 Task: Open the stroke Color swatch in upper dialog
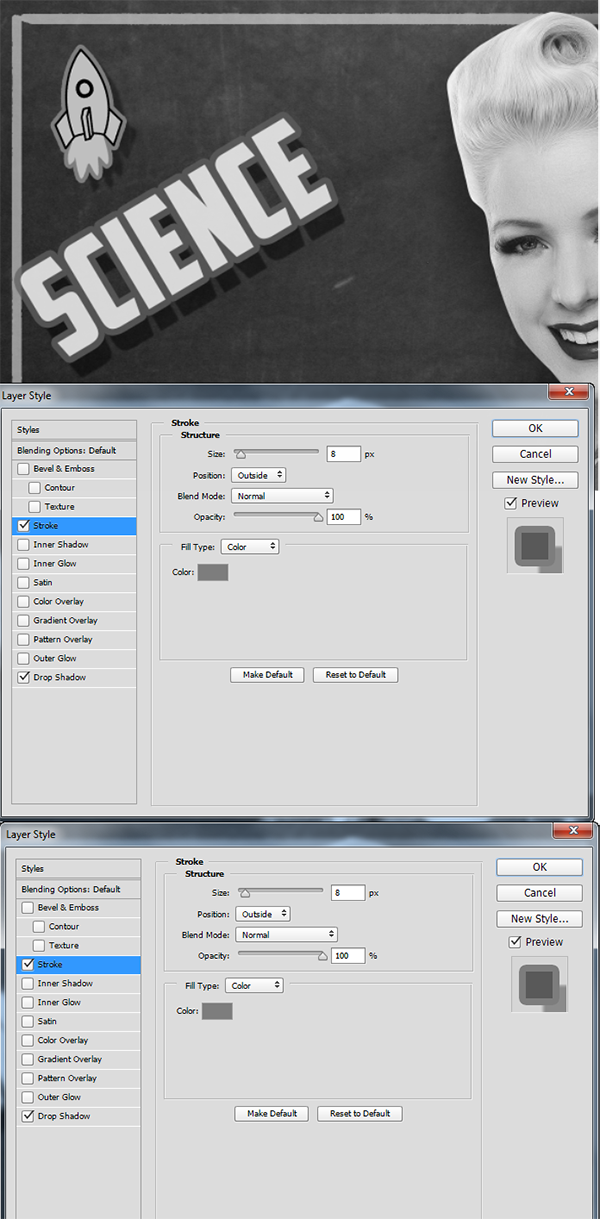213,572
